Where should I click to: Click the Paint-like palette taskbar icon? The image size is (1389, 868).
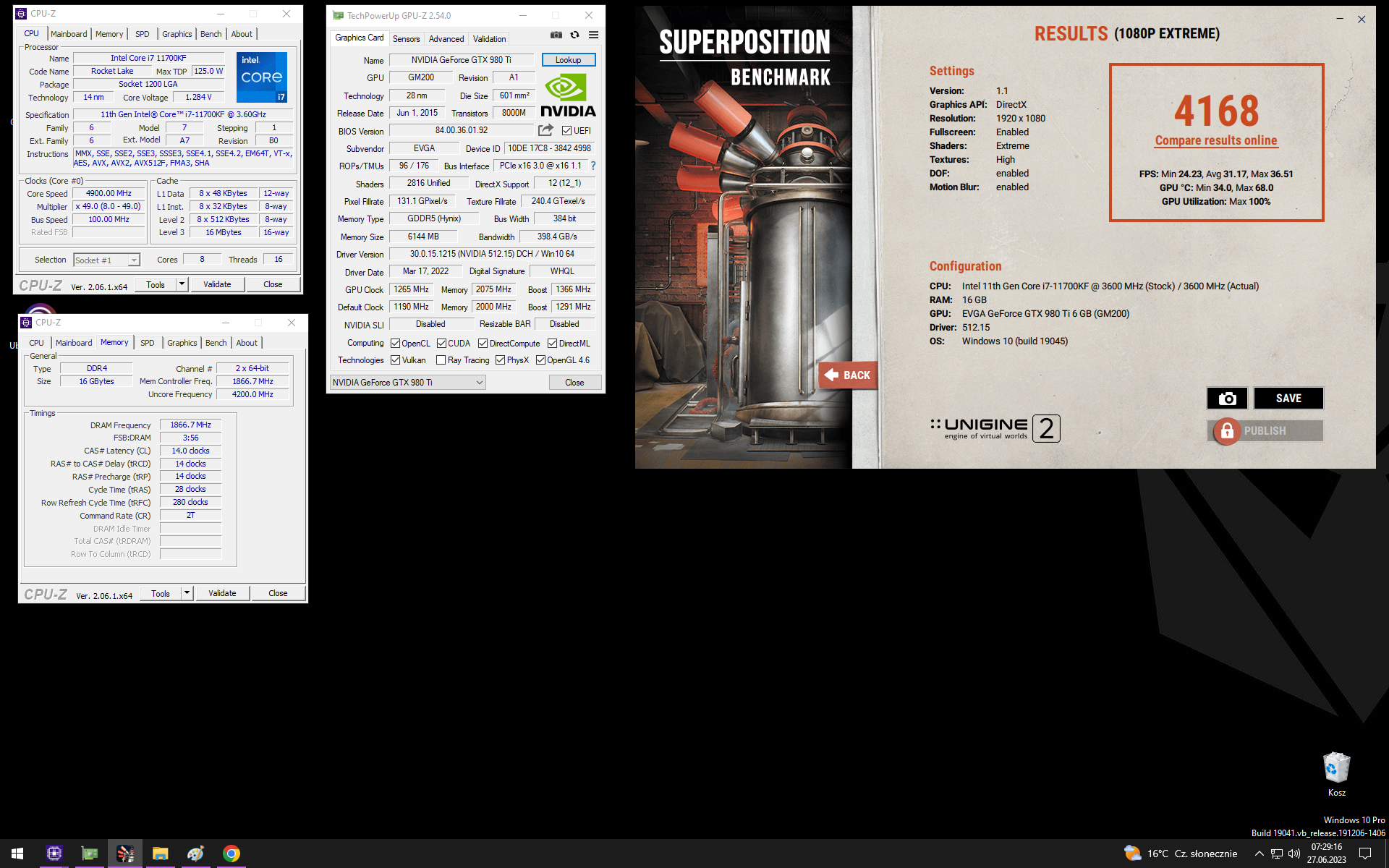[x=196, y=854]
